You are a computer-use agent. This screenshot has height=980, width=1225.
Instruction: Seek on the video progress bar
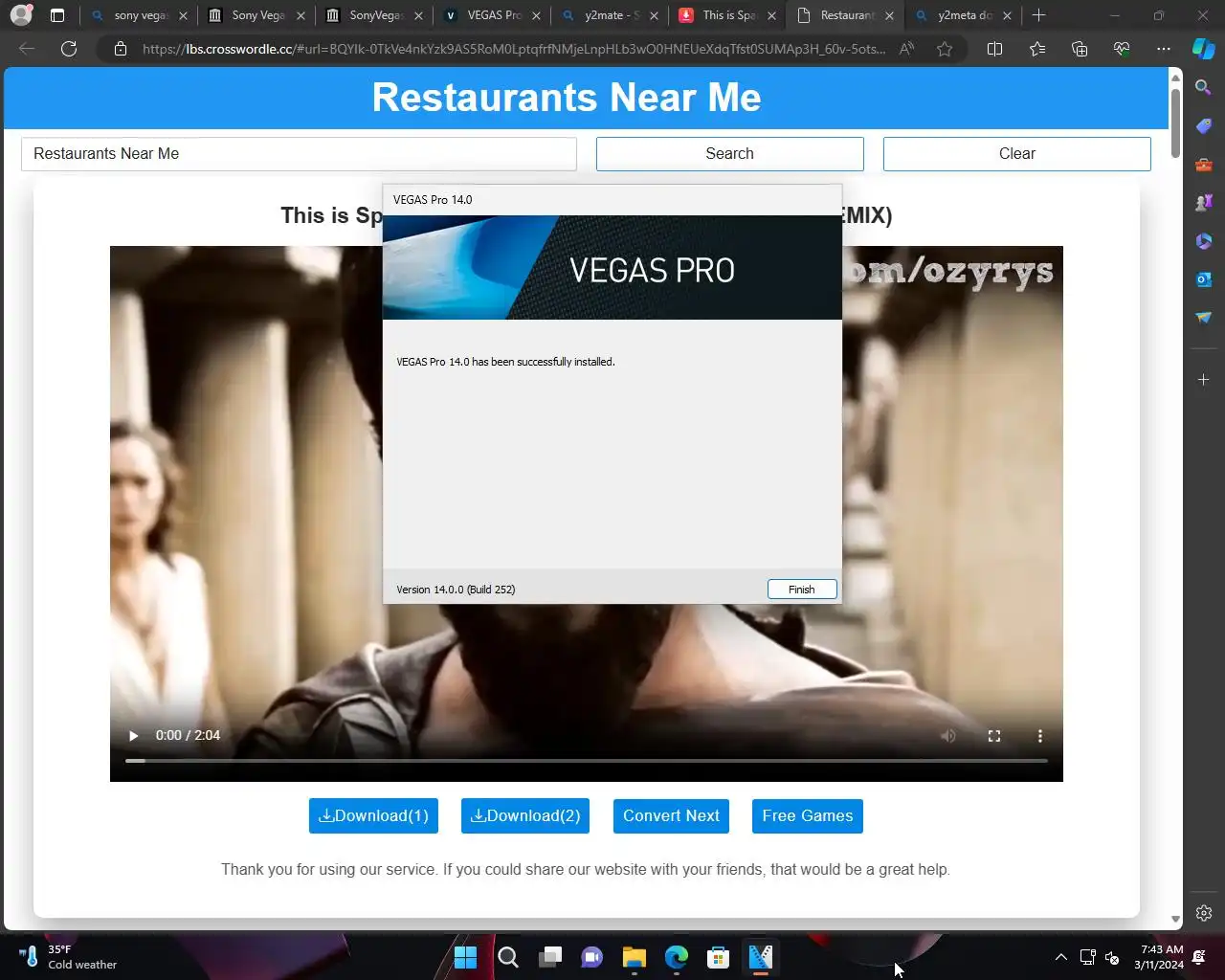[x=586, y=761]
